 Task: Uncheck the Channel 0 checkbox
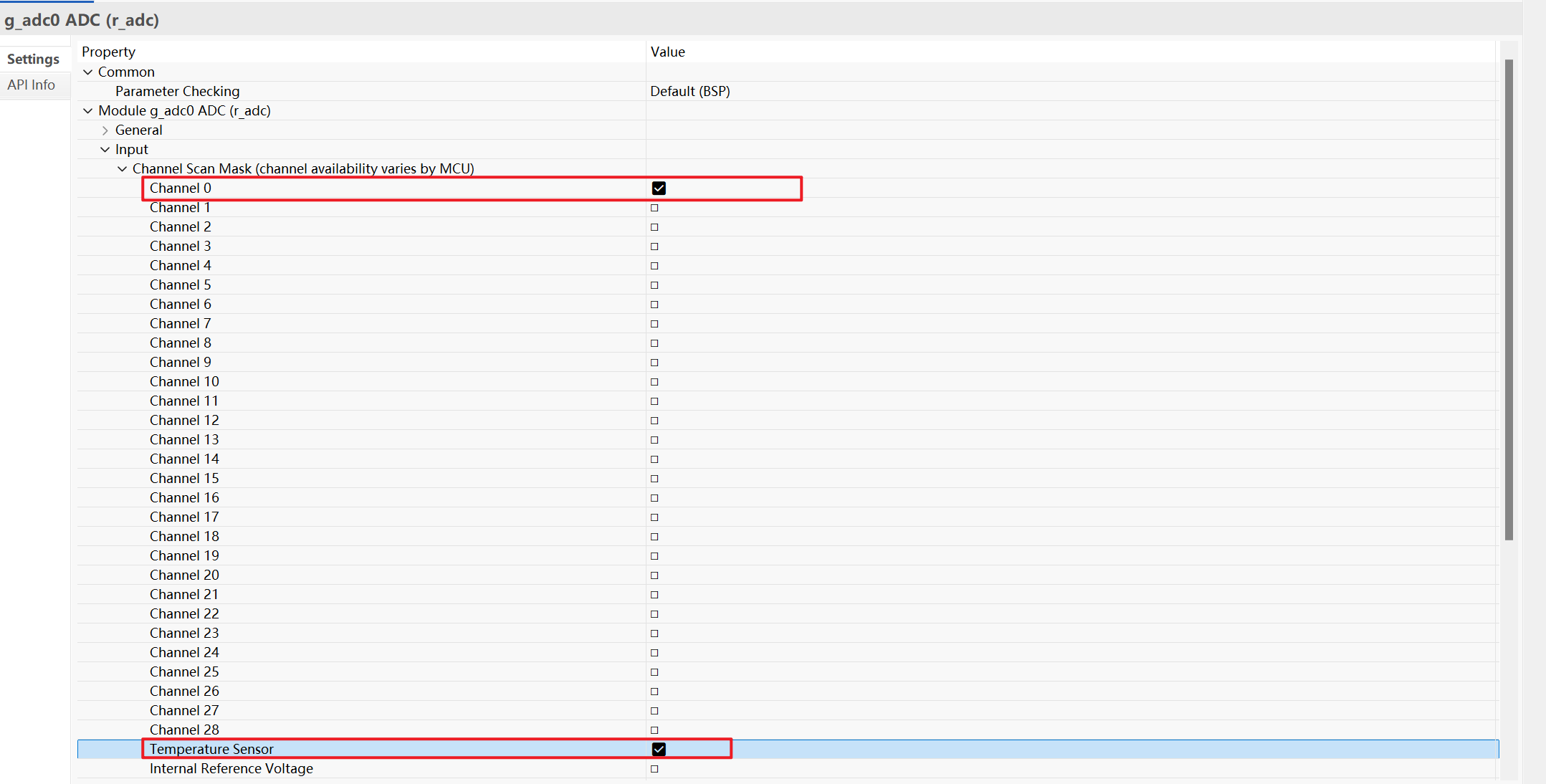pyautogui.click(x=659, y=188)
